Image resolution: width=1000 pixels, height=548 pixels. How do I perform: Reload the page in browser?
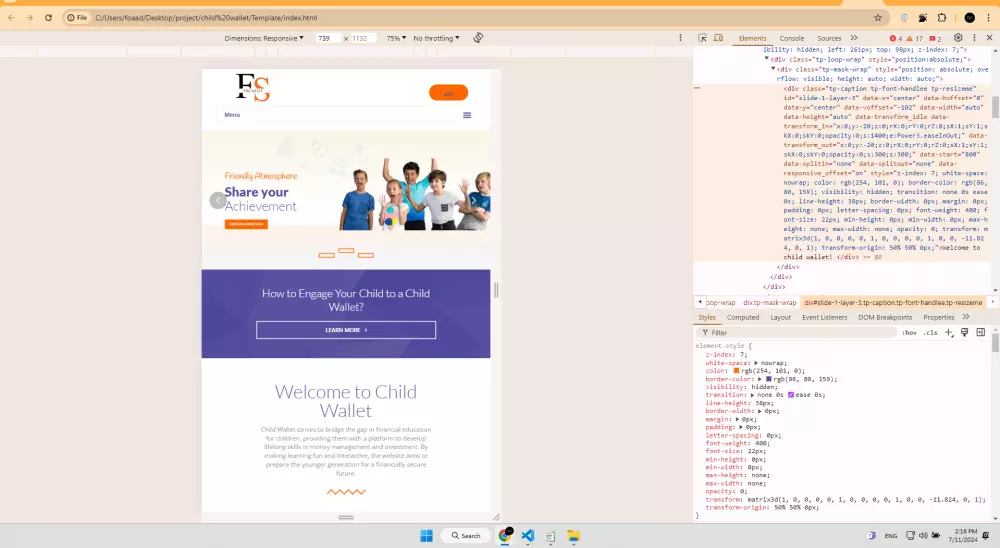[48, 18]
